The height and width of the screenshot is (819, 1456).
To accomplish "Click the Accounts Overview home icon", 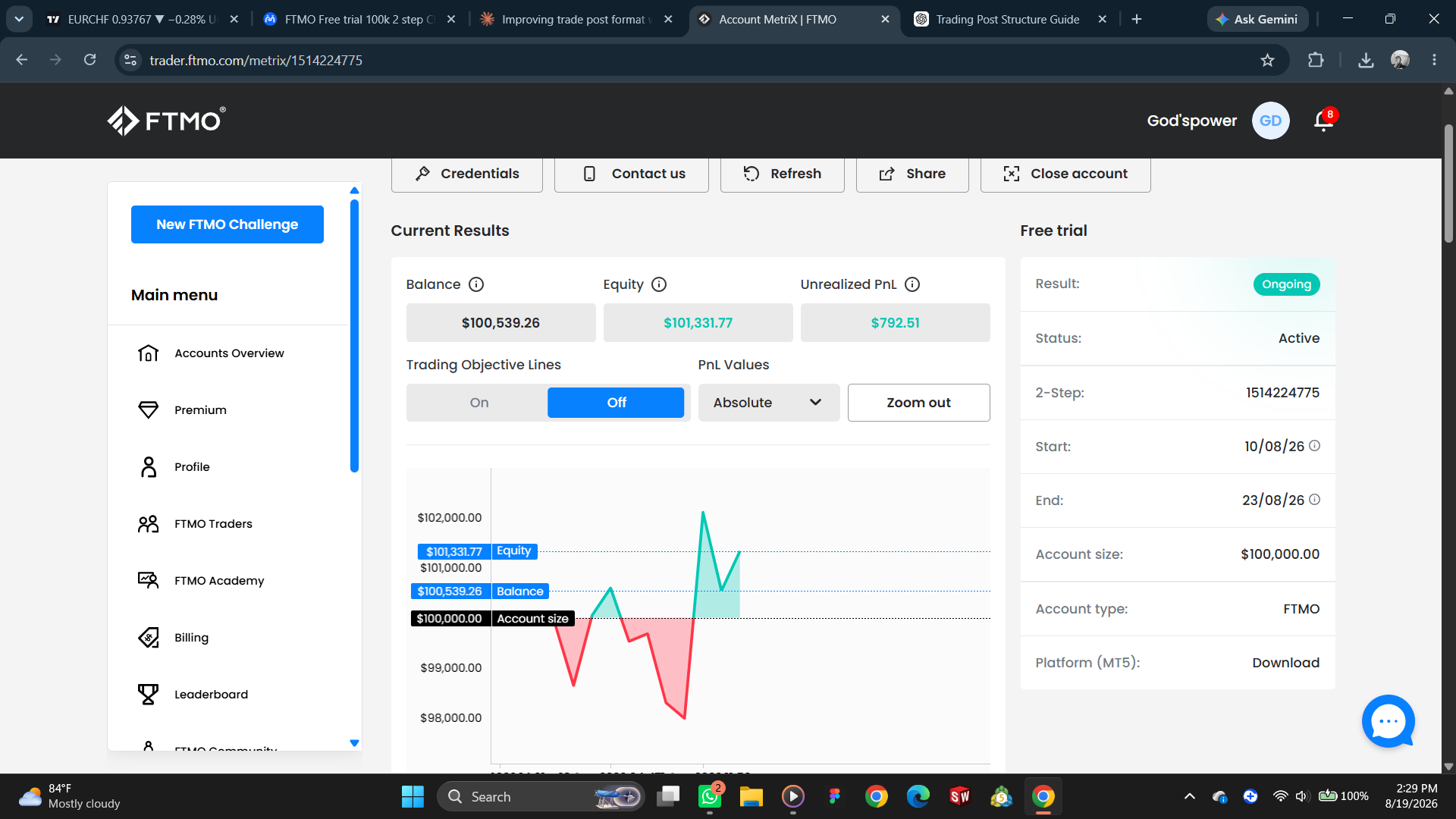I will coord(149,353).
